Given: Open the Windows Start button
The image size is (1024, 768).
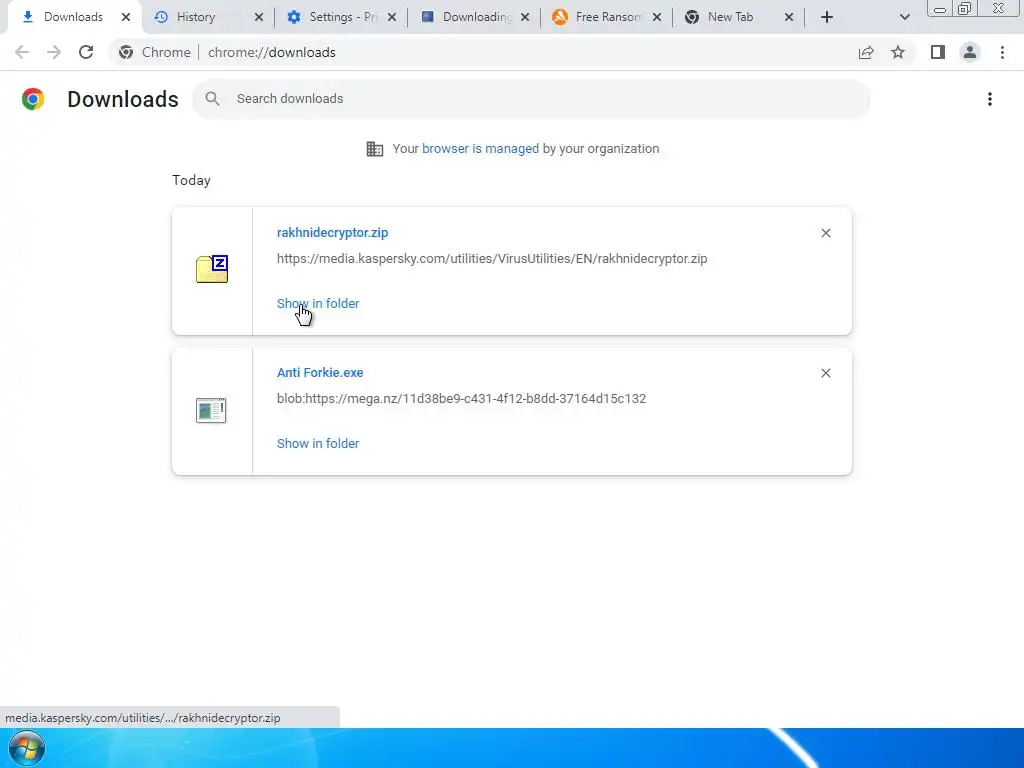Looking at the screenshot, I should (x=27, y=748).
